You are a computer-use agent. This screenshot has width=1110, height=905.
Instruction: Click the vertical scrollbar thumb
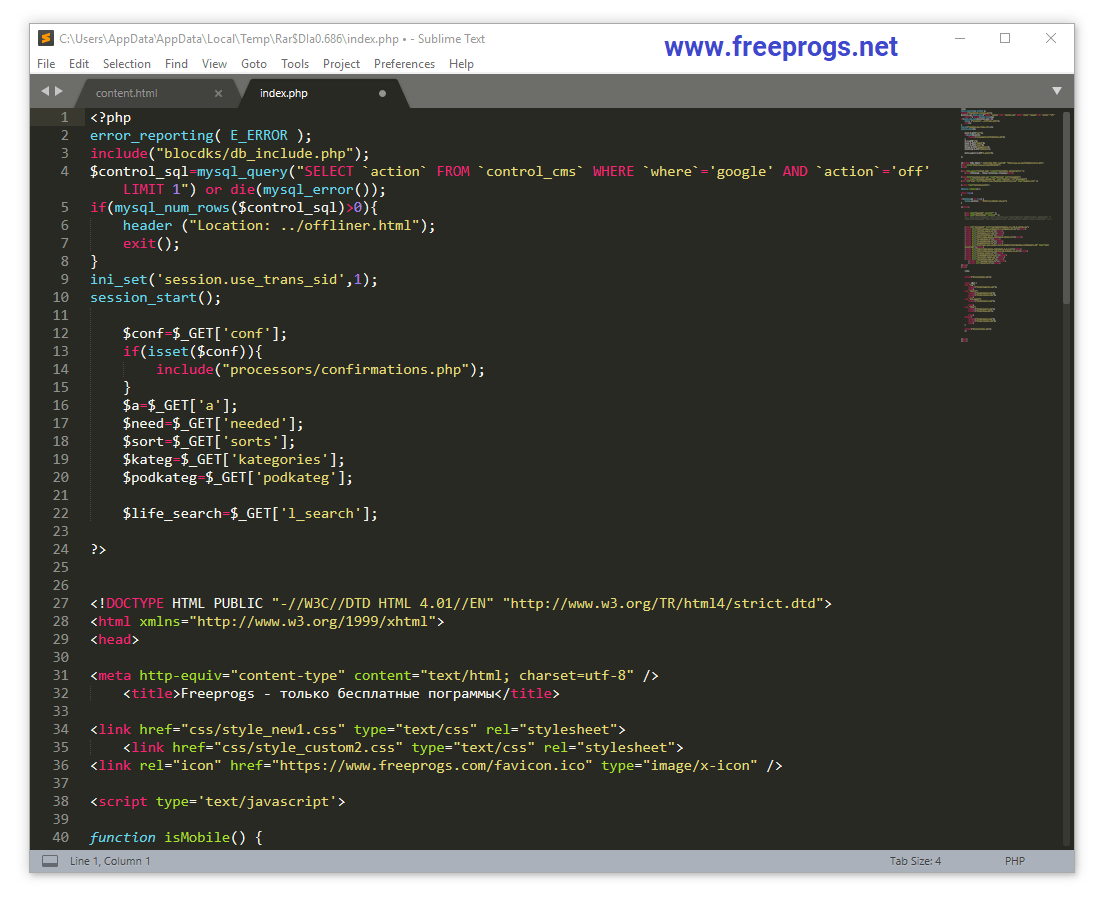coord(1066,207)
